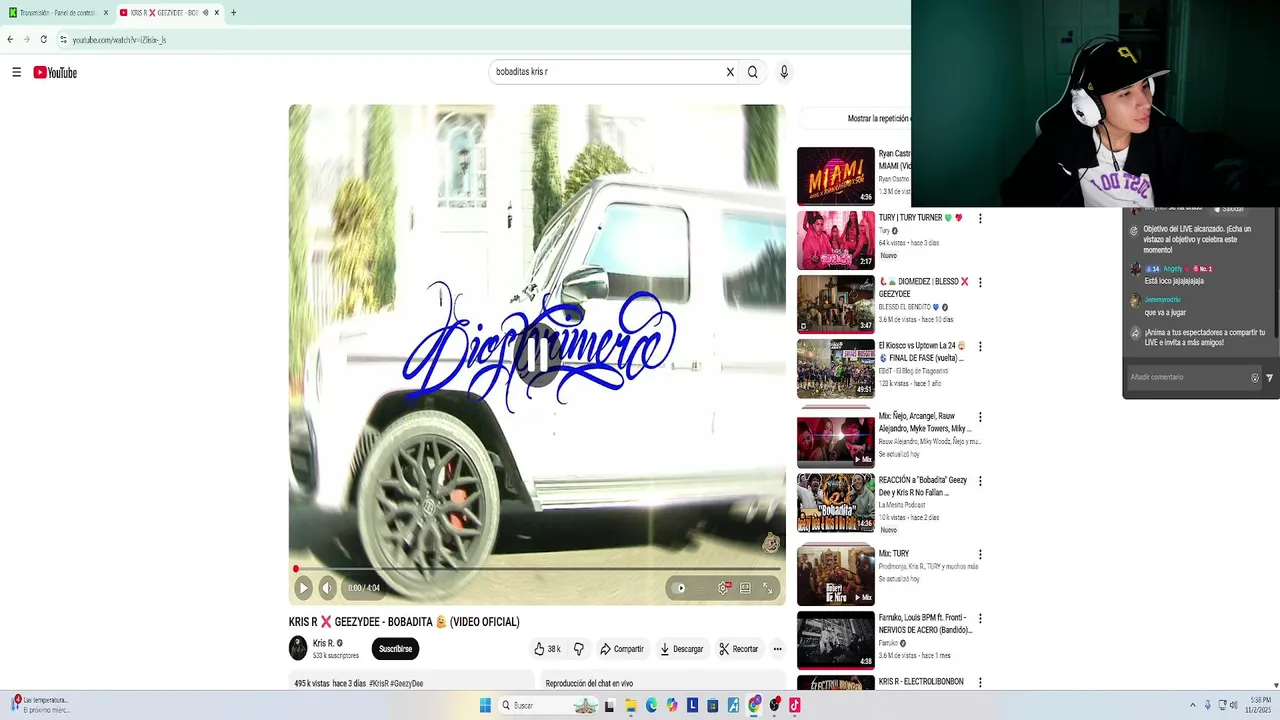This screenshot has height=720, width=1280.
Task: Mute the video using speaker icon
Action: click(326, 588)
